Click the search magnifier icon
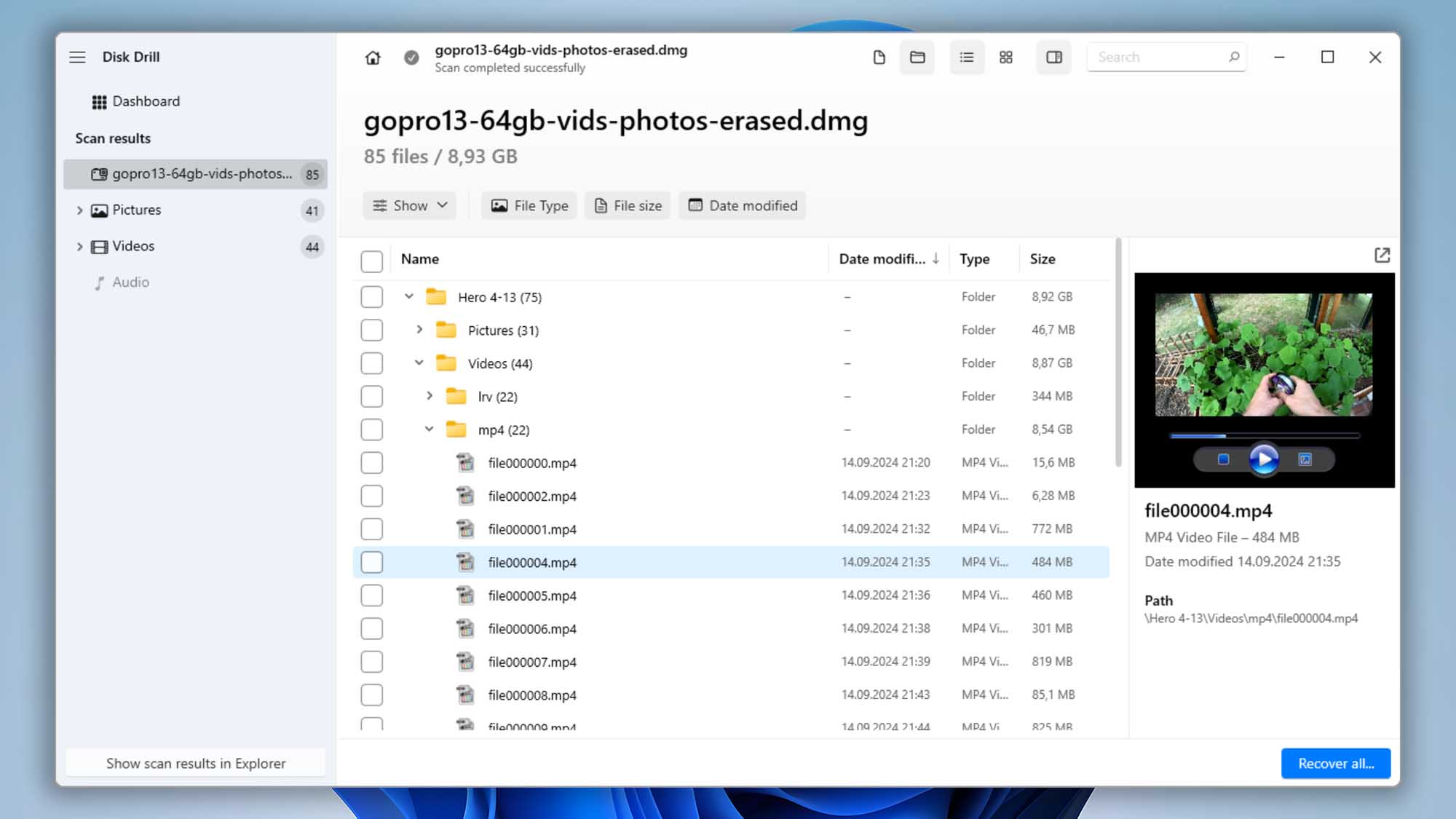The height and width of the screenshot is (819, 1456). click(x=1234, y=57)
